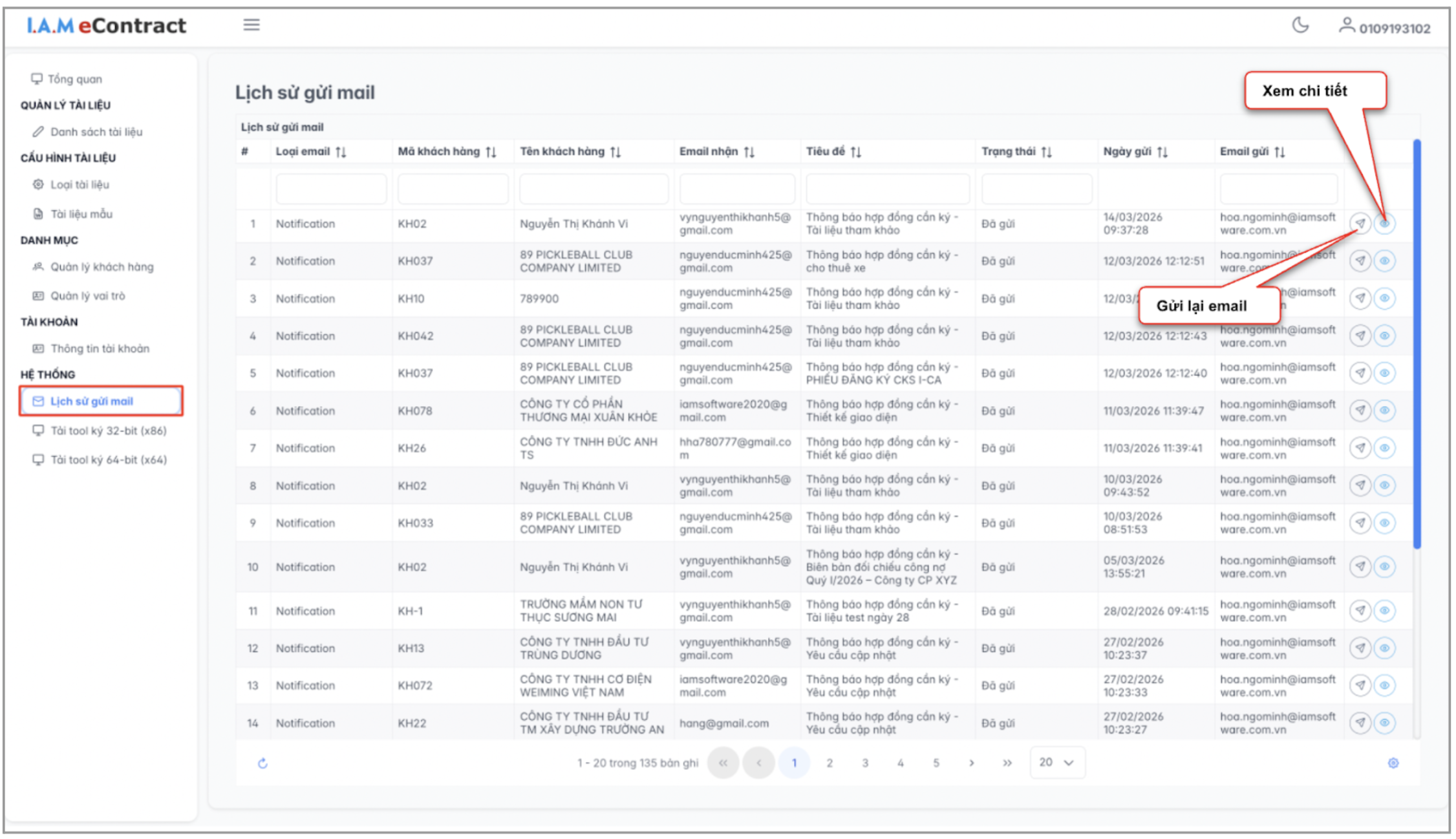
Task: Click the blue vertical table scrollbar
Action: tap(1417, 343)
